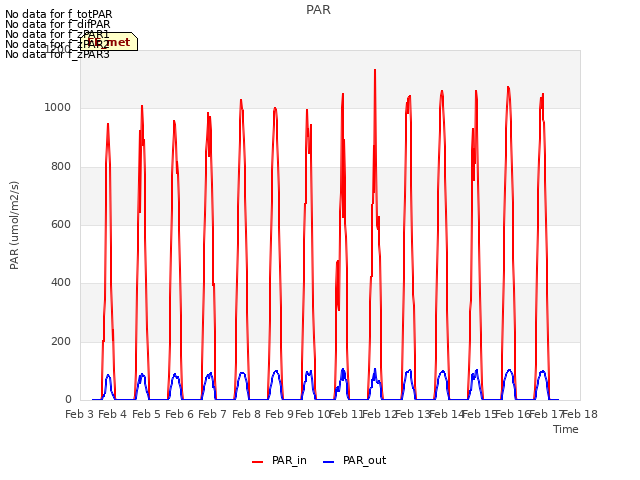Click the y-axis tick 1000
The width and height of the screenshot is (640, 480).
(x=58, y=108)
